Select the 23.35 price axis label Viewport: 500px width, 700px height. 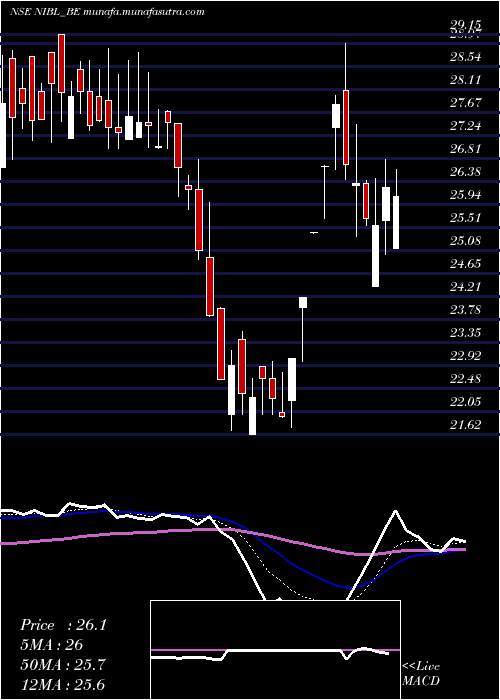coord(467,333)
